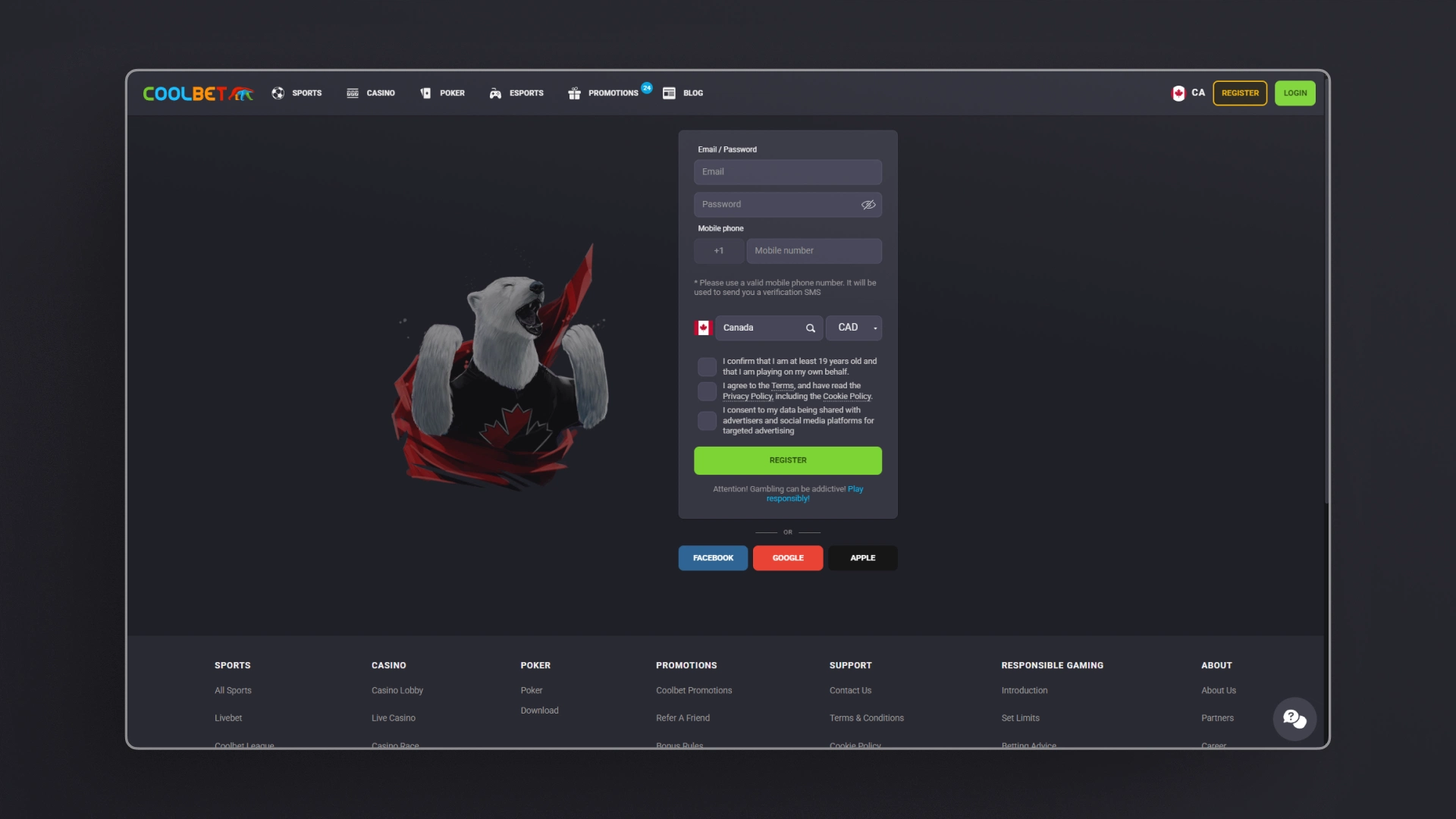Open the Terms link in the agreement
Screen dimensions: 1456x819
click(x=782, y=386)
